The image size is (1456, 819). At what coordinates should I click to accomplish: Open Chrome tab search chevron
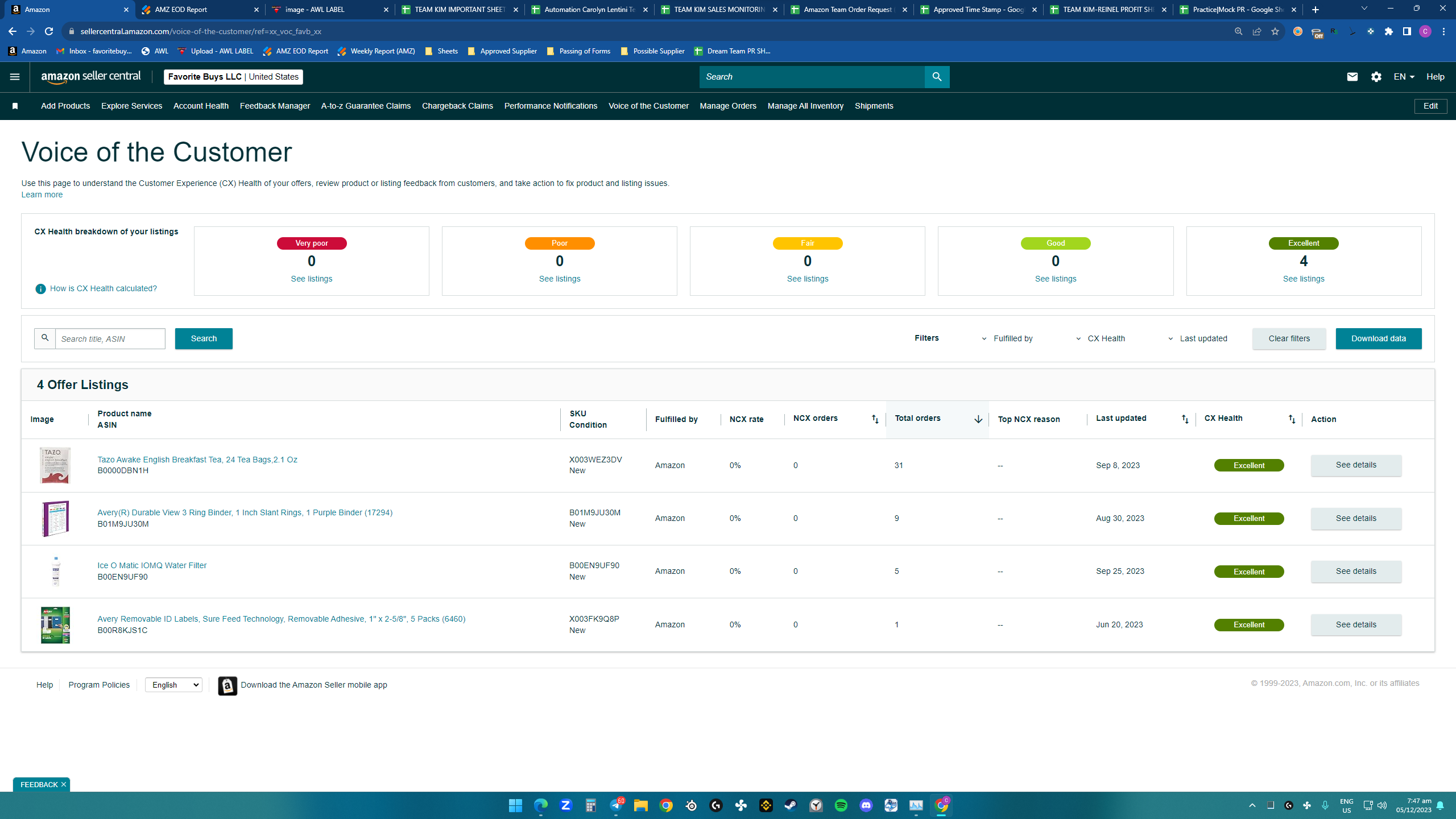(1364, 9)
